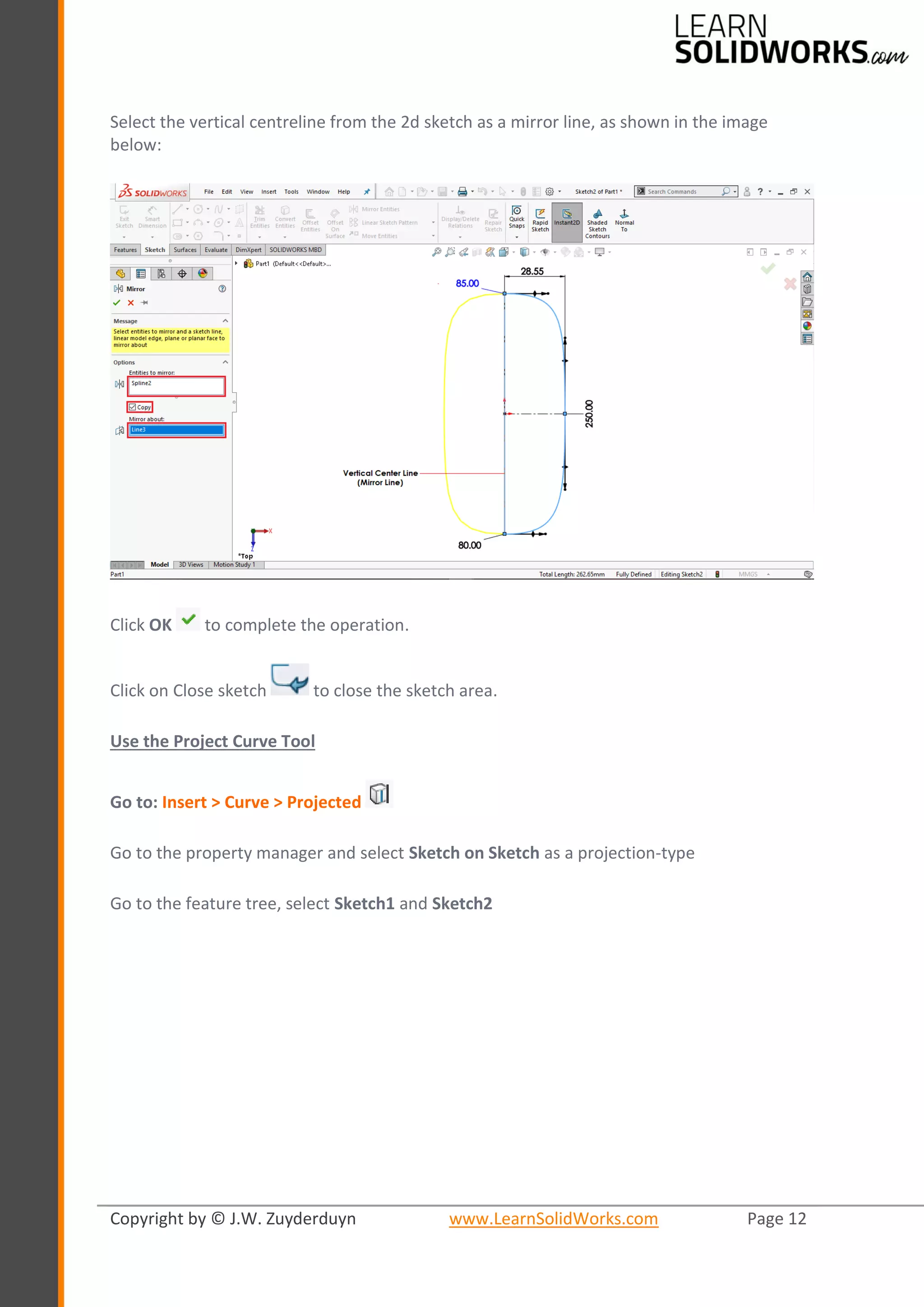Click the Options gear icon
The width and height of the screenshot is (924, 1307).
click(x=550, y=192)
